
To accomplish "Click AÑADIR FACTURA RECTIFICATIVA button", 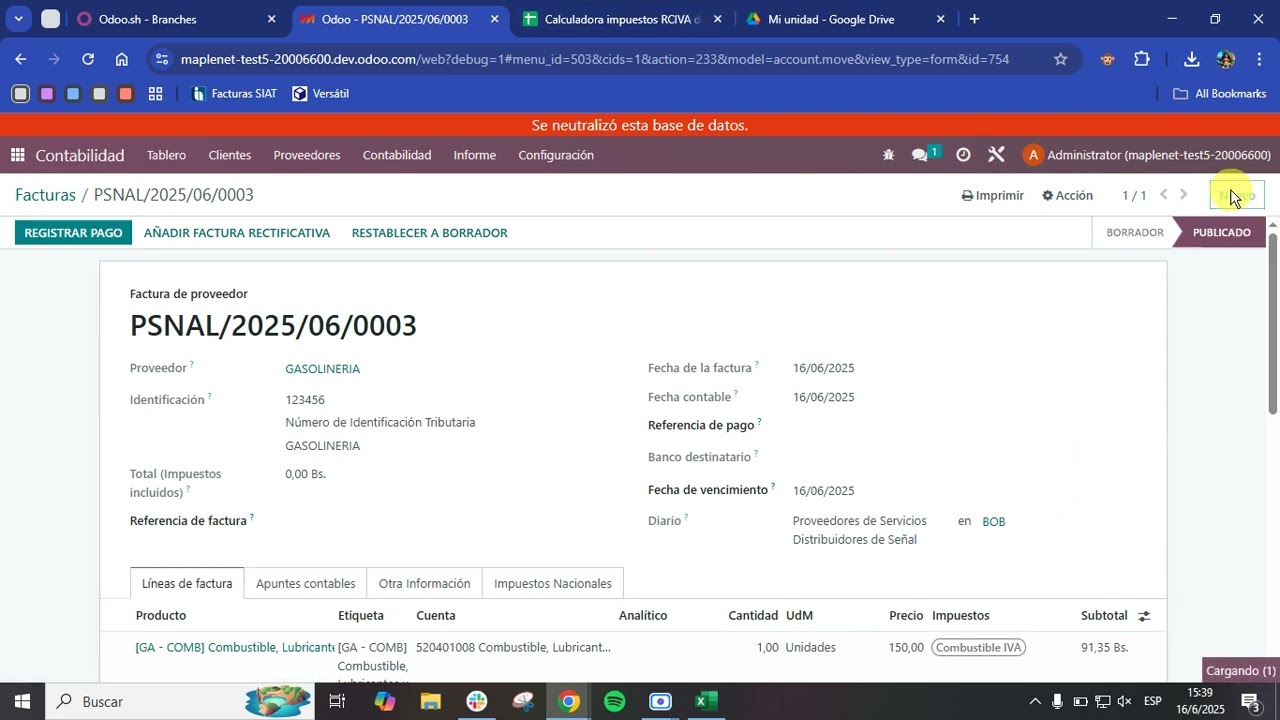I will point(237,232).
